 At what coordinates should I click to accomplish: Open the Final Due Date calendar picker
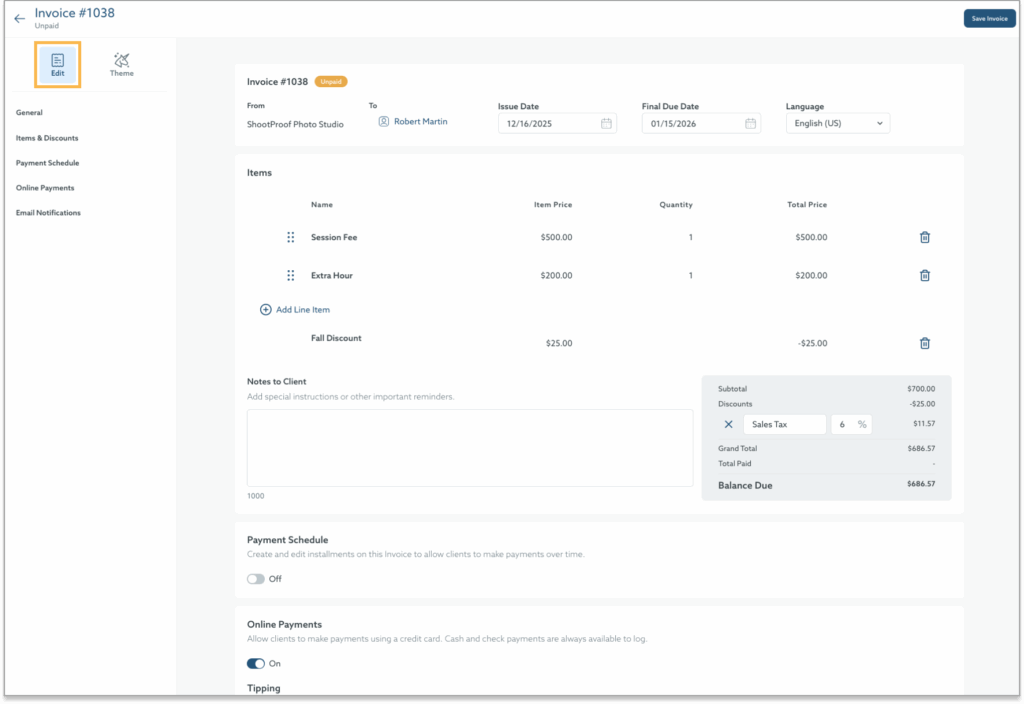pyautogui.click(x=751, y=122)
